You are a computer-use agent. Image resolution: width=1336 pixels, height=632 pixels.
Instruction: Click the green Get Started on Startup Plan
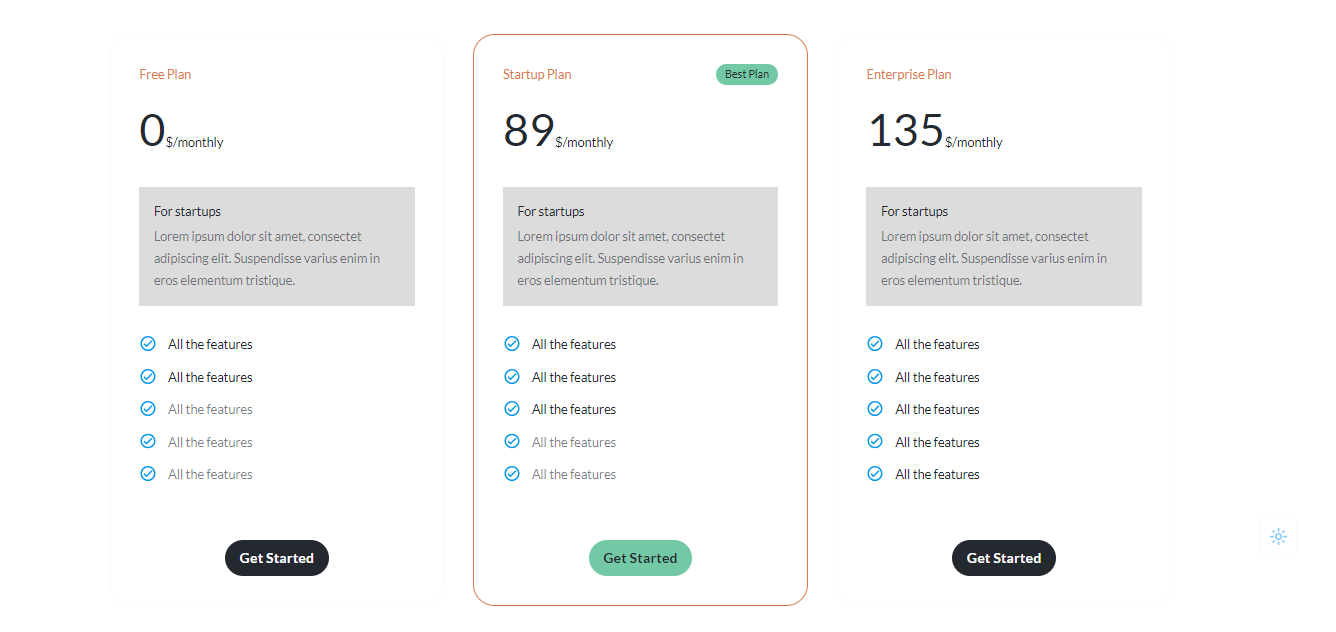click(640, 558)
